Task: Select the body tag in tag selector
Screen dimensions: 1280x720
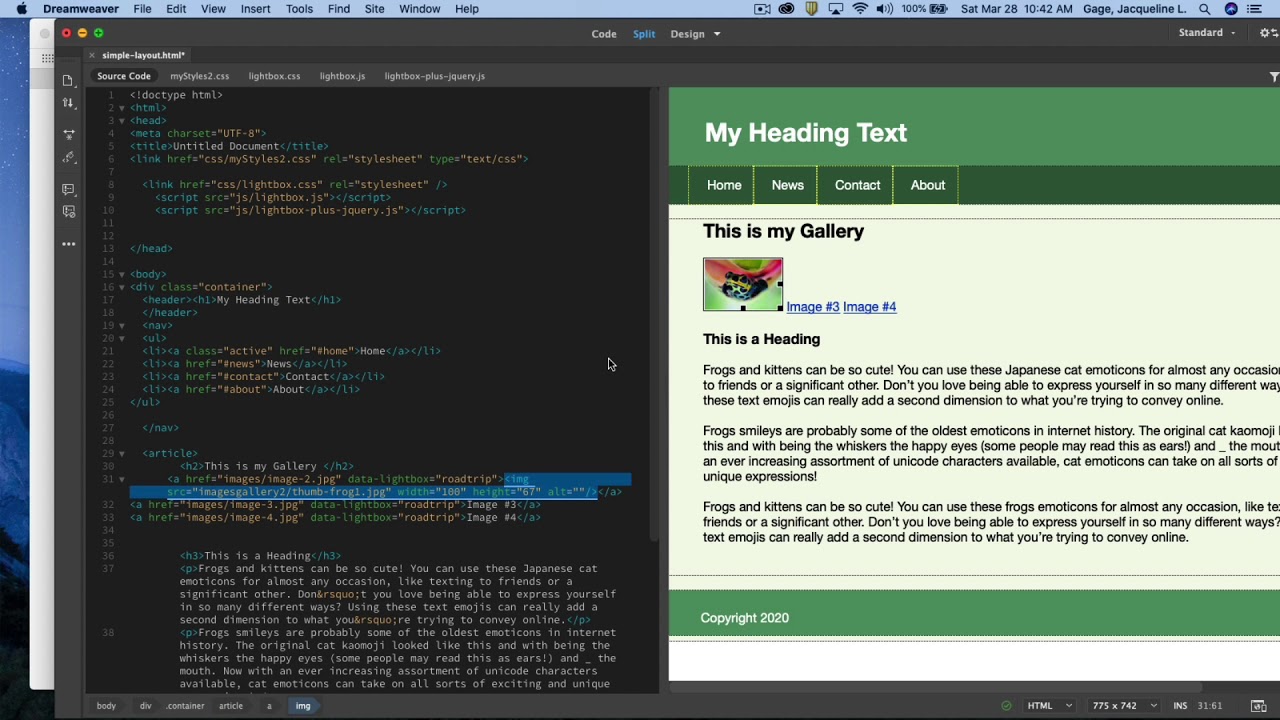Action: click(106, 706)
